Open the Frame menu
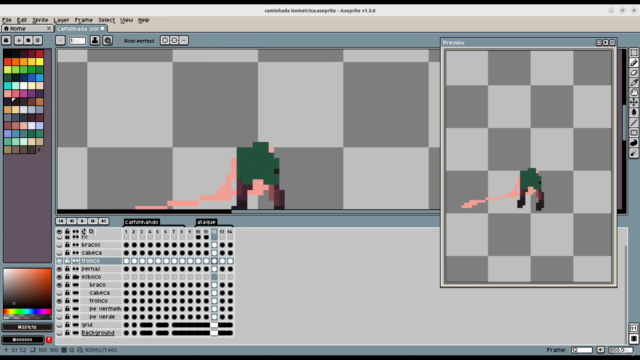Viewport: 640px width, 360px height. click(84, 20)
